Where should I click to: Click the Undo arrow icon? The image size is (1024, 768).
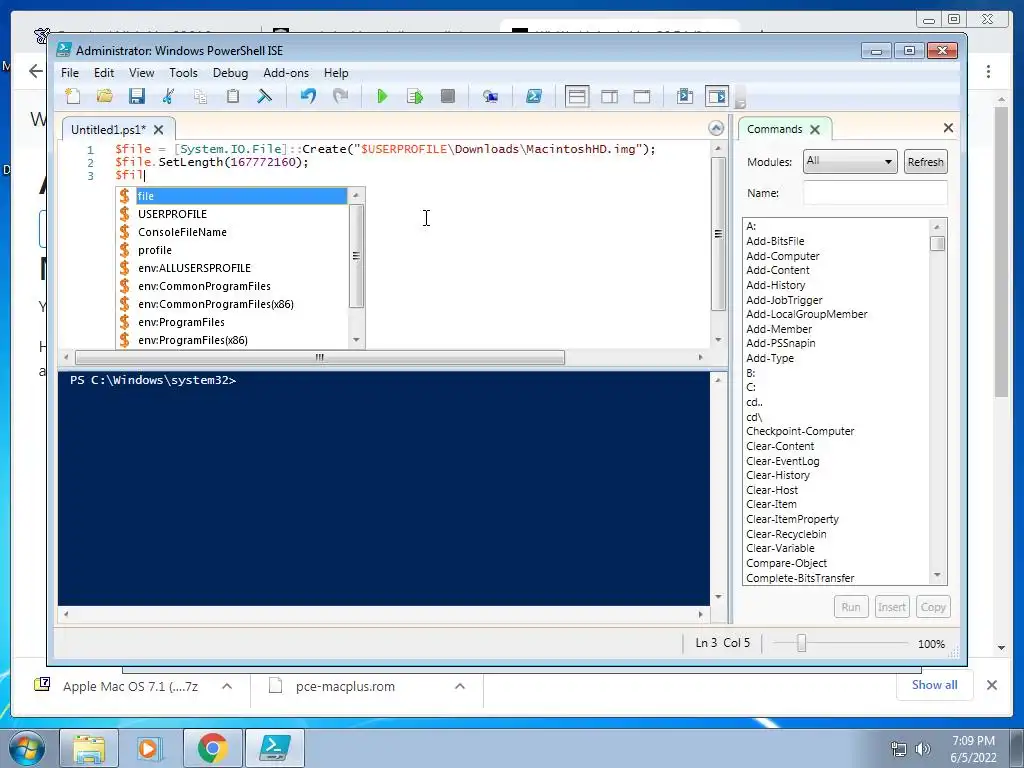point(308,97)
